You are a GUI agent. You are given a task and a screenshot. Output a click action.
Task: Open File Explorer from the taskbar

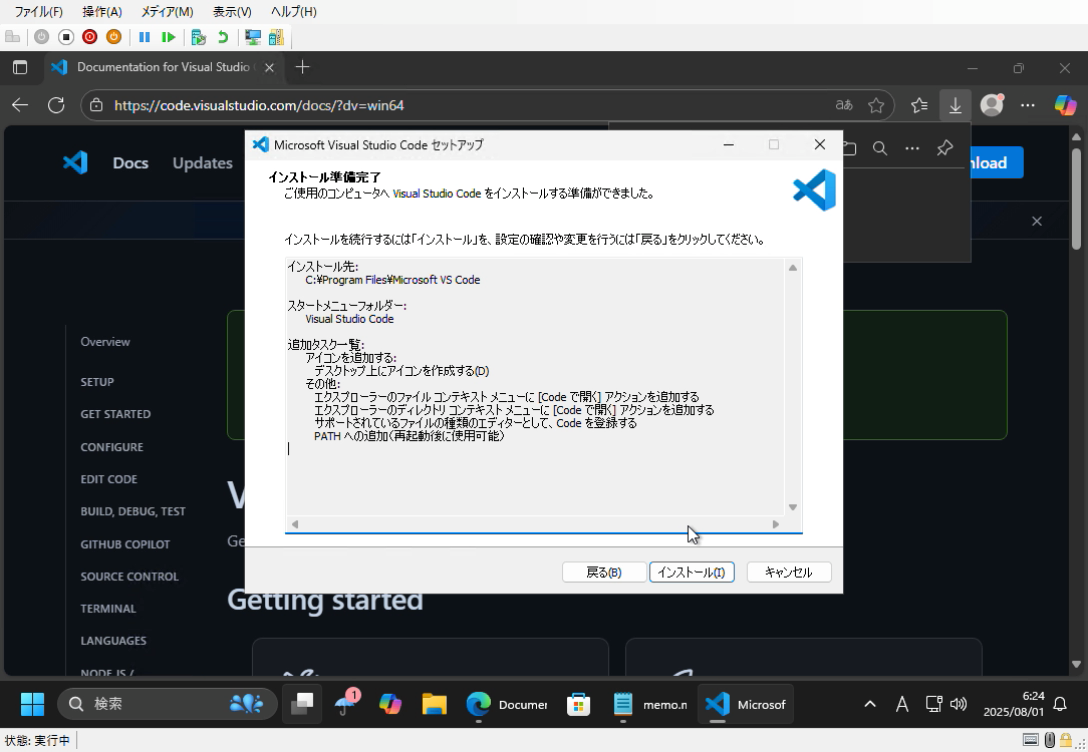(x=434, y=704)
